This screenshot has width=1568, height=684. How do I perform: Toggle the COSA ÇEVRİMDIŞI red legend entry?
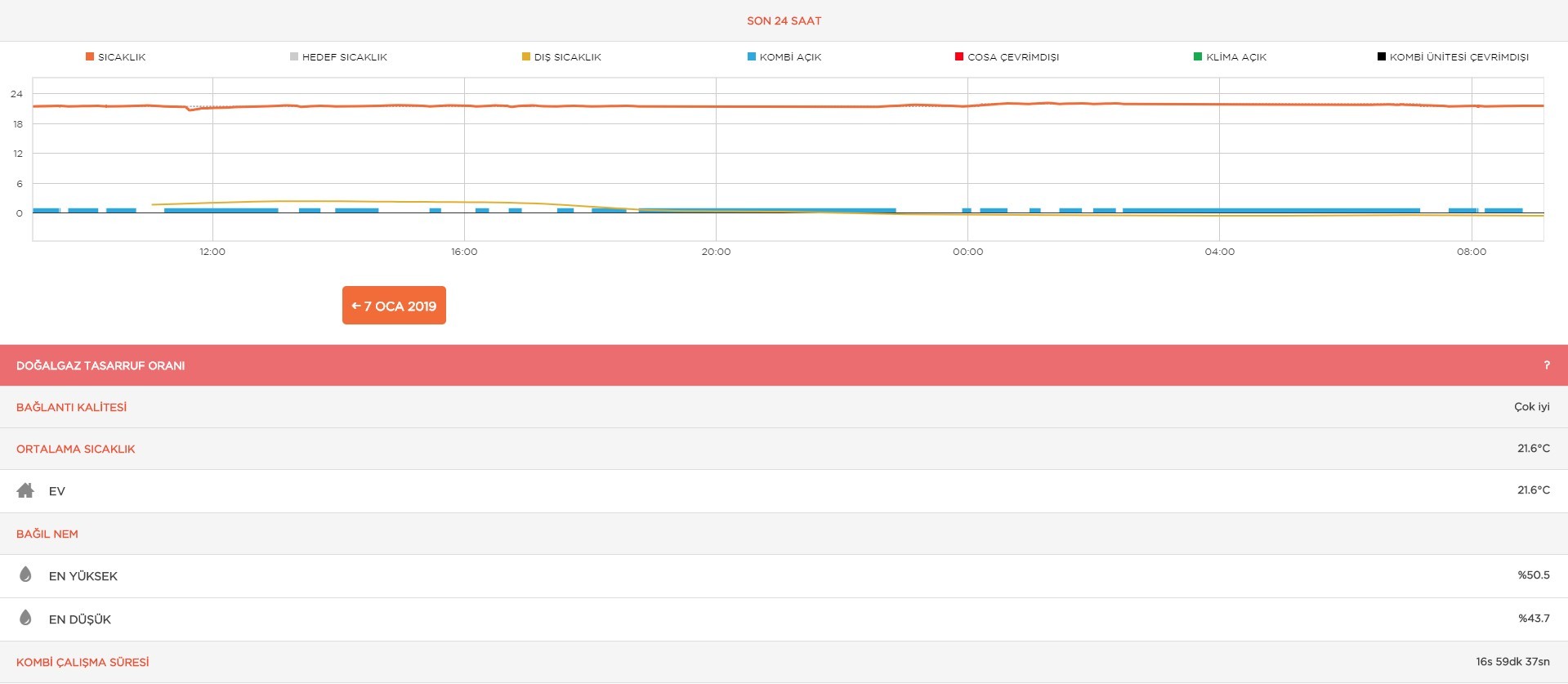pos(1007,57)
